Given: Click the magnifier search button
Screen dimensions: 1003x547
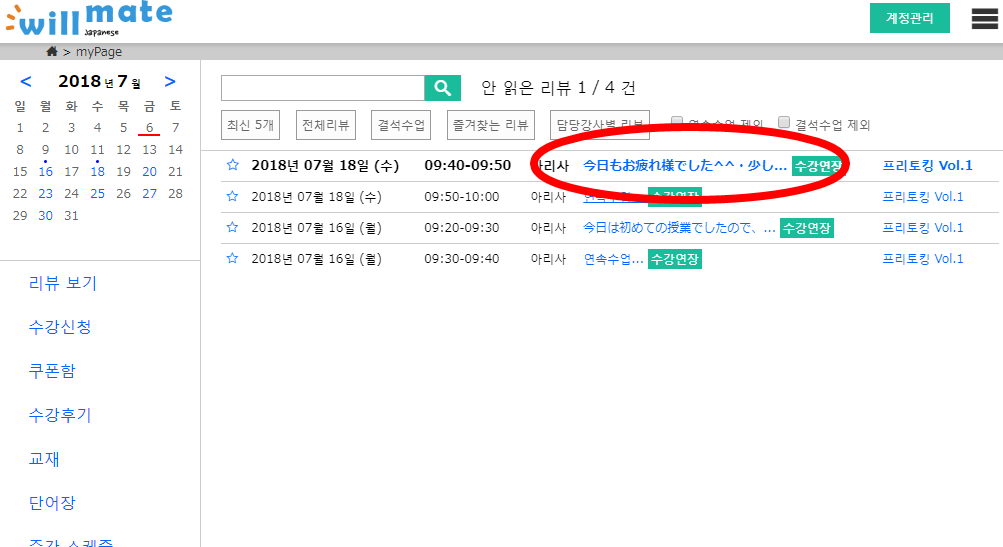Looking at the screenshot, I should click(x=442, y=88).
